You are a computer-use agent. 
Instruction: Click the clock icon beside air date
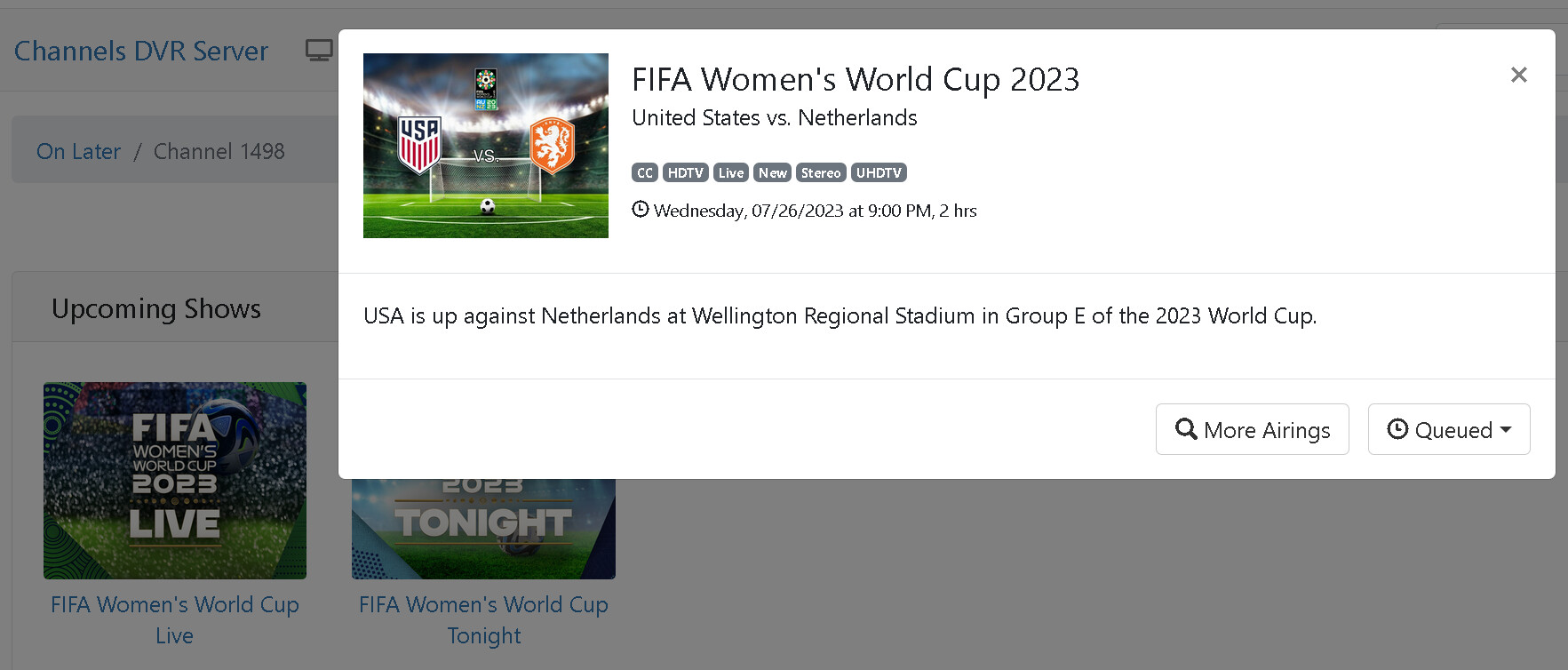point(640,210)
